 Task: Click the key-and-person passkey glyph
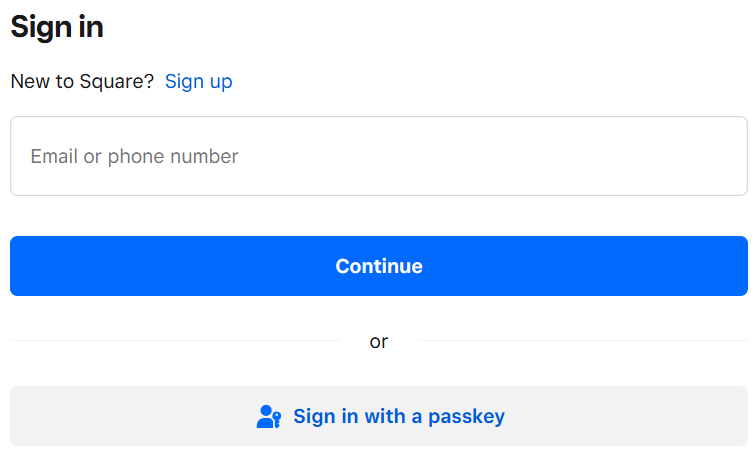(x=269, y=416)
